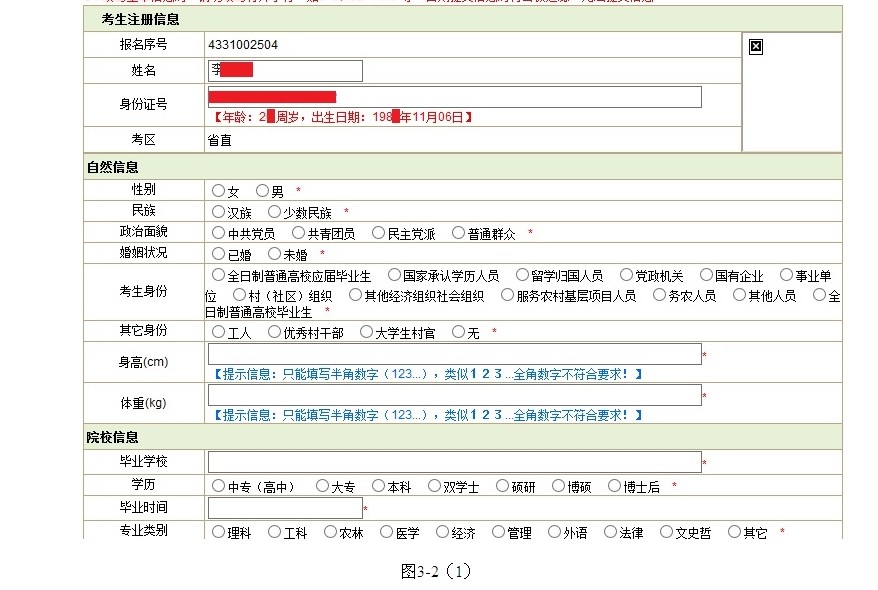
Task: Select 共青团员 political status
Action: [298, 233]
